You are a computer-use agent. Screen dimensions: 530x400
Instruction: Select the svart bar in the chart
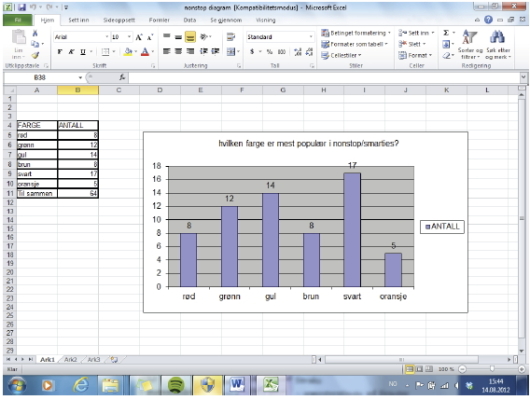(x=352, y=230)
